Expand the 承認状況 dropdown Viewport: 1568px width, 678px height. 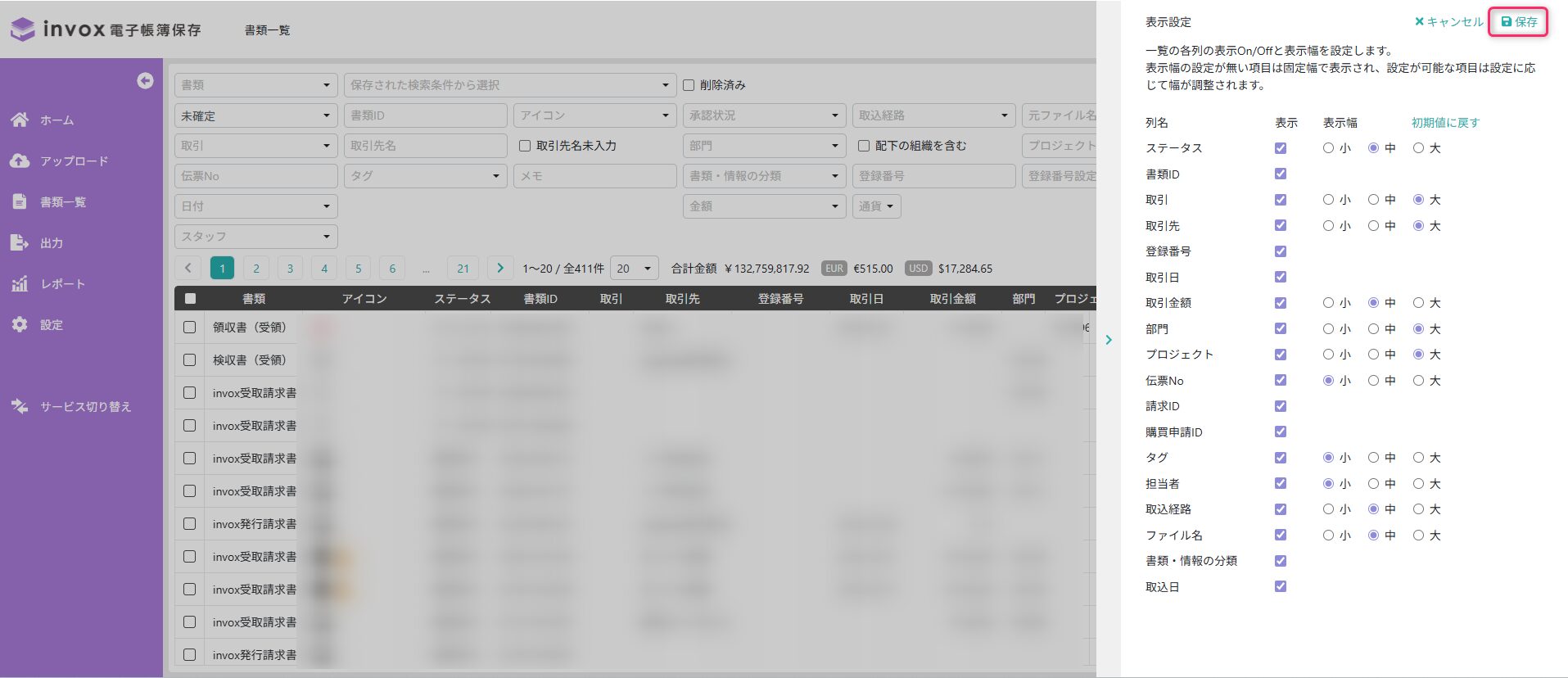(763, 115)
